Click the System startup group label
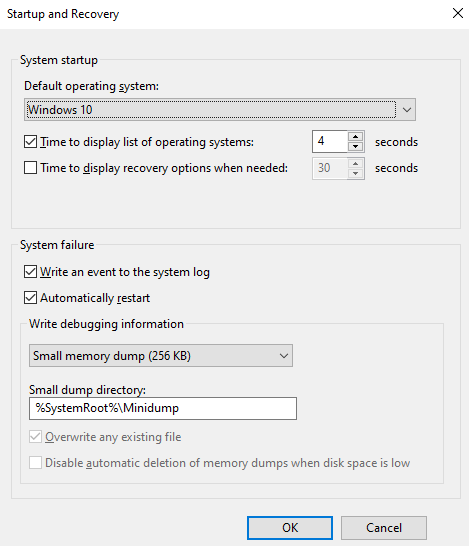The height and width of the screenshot is (546, 469). tap(59, 60)
